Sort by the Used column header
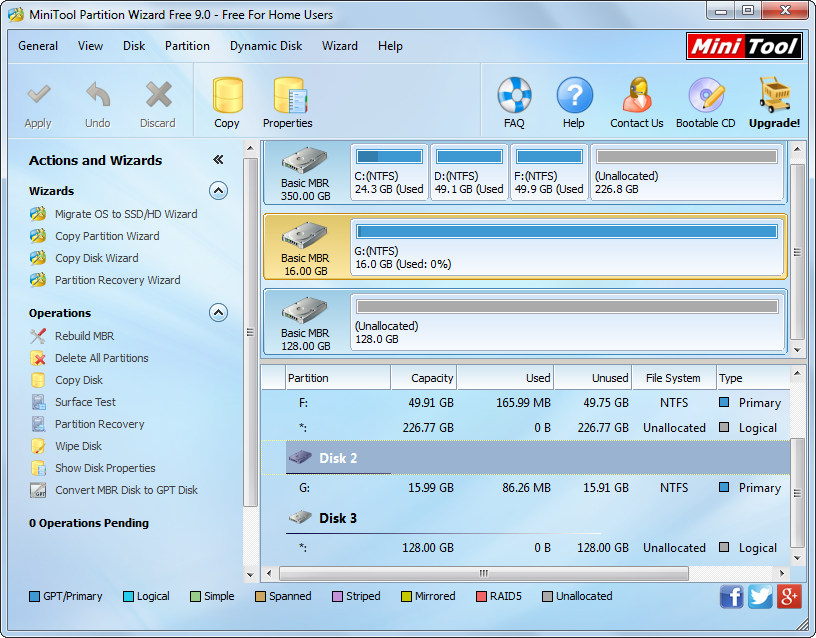 point(505,378)
